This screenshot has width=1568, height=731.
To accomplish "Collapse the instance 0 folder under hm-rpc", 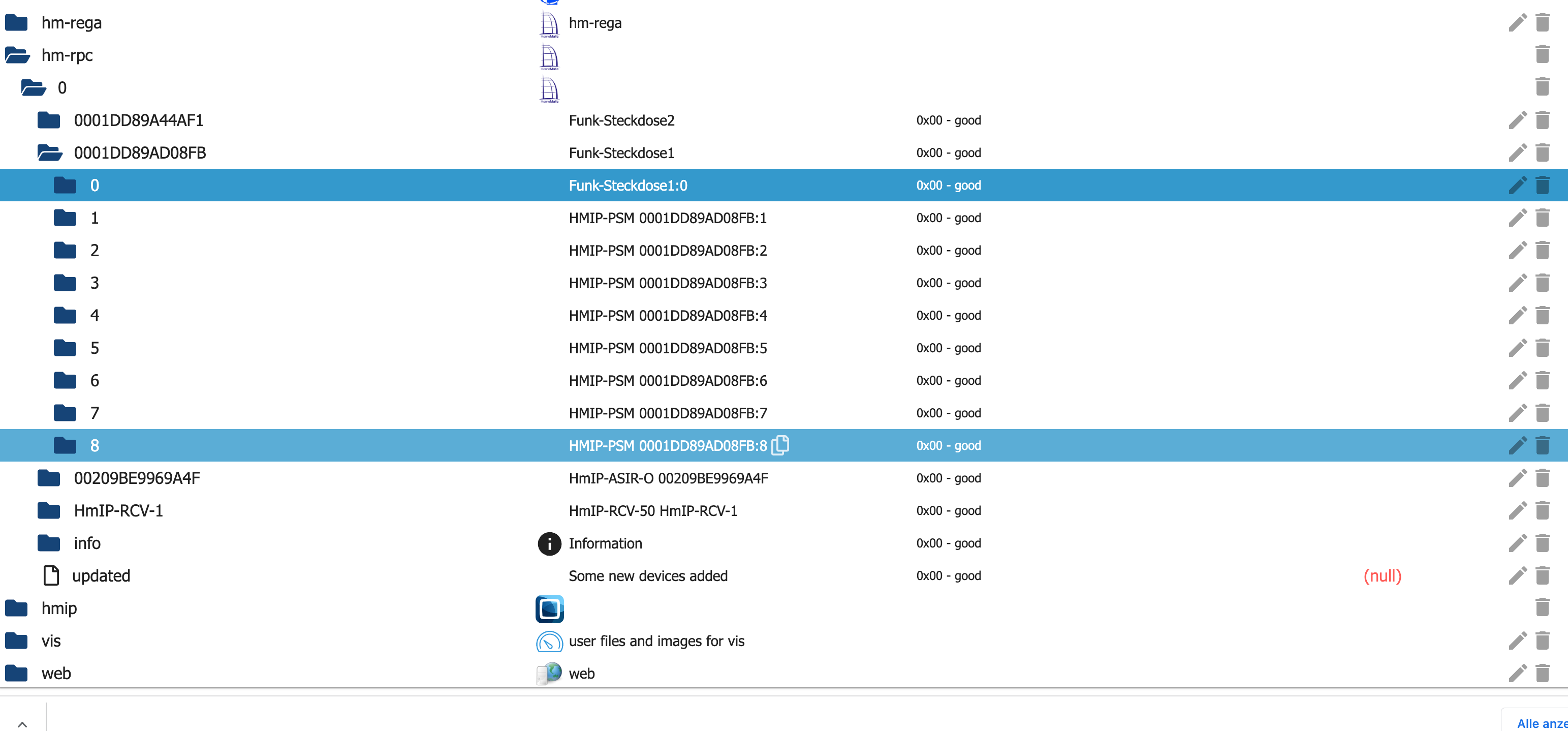I will 34,88.
